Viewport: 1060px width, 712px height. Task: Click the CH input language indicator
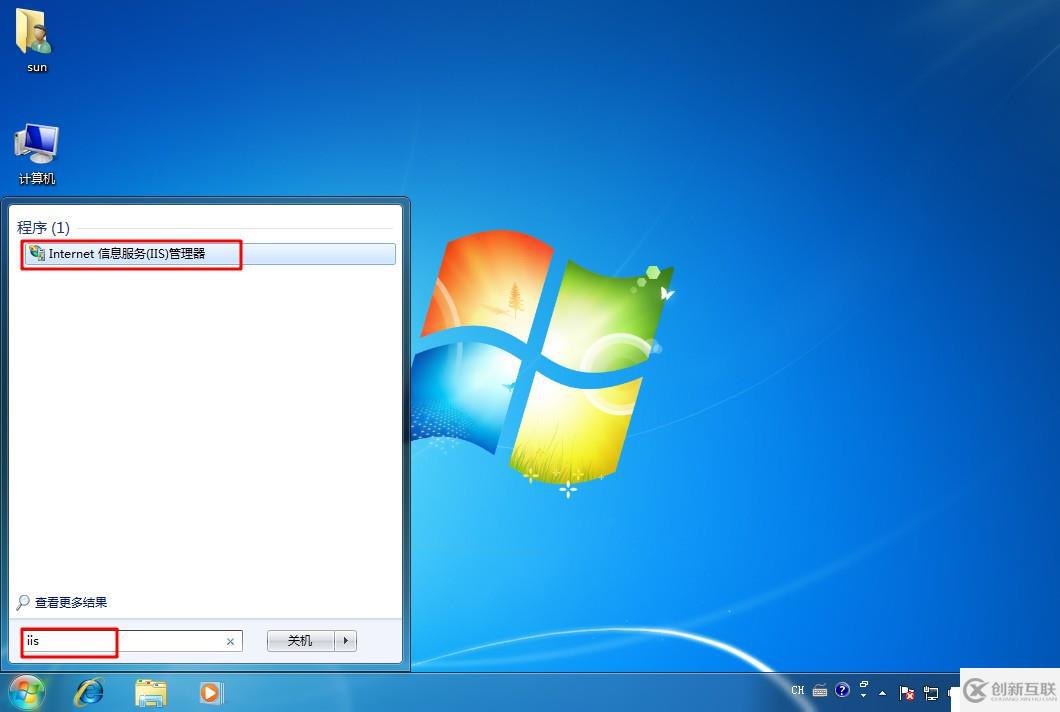click(x=798, y=690)
